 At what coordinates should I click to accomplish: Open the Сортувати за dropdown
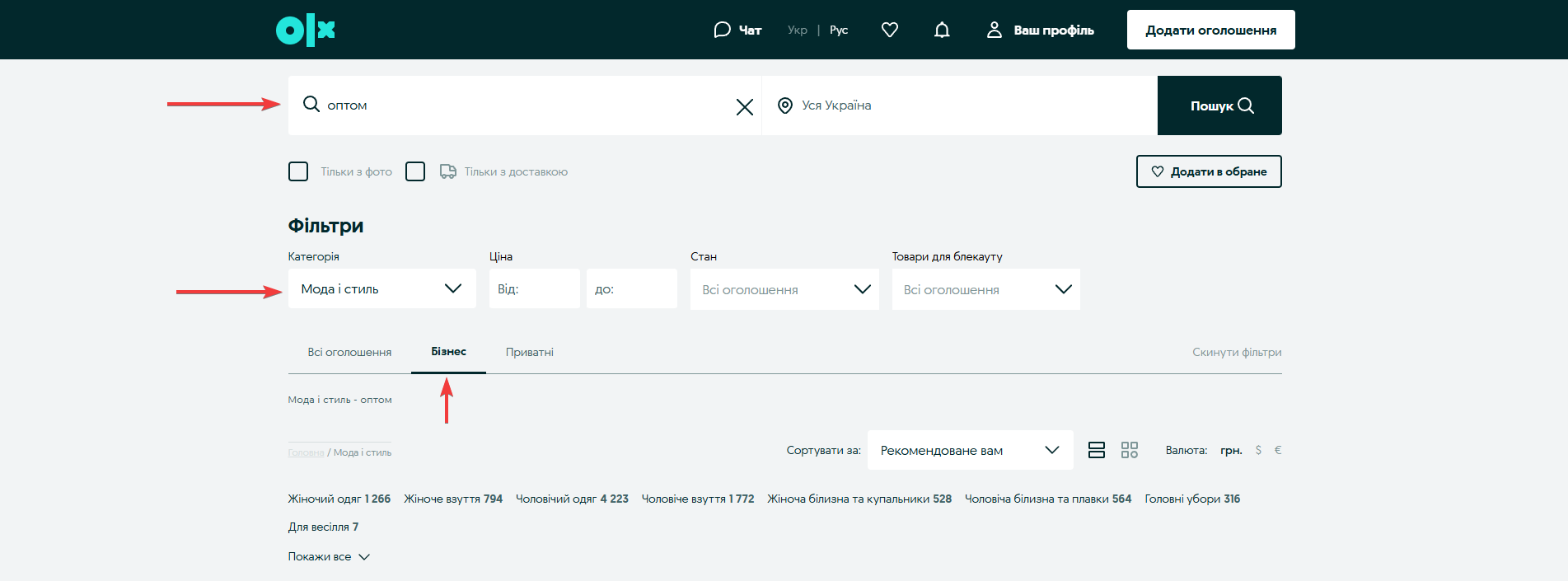click(x=969, y=450)
